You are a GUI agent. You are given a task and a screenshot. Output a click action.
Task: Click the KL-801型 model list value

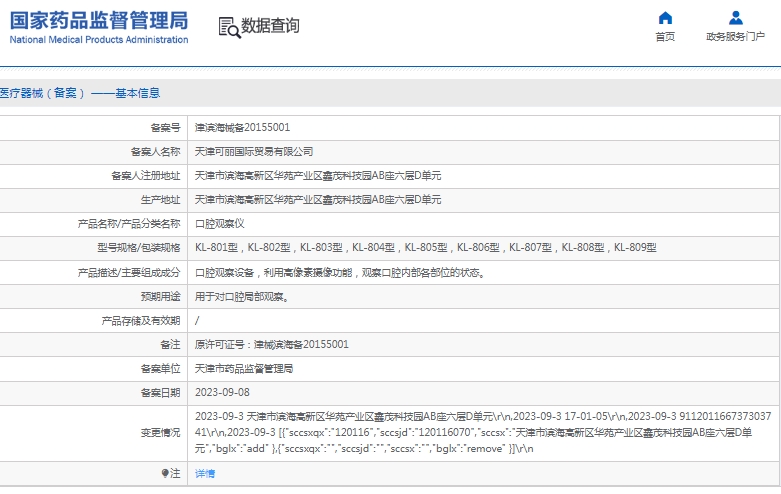click(425, 247)
